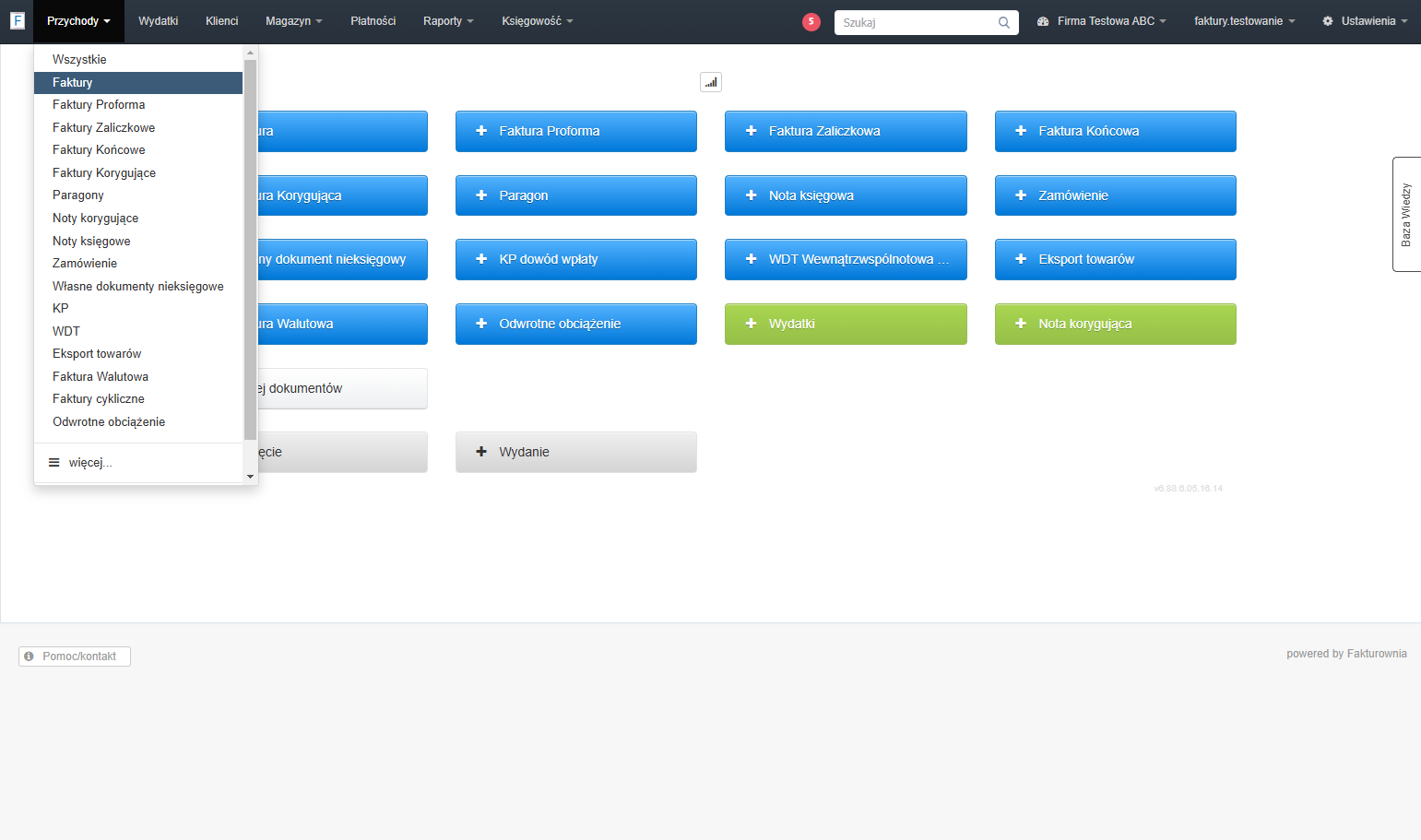Click the gray Wydanie button

coord(576,452)
